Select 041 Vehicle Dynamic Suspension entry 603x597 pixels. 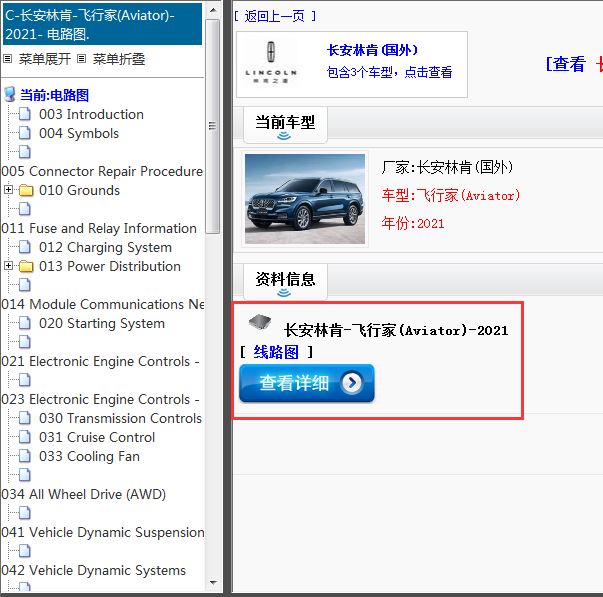(103, 532)
